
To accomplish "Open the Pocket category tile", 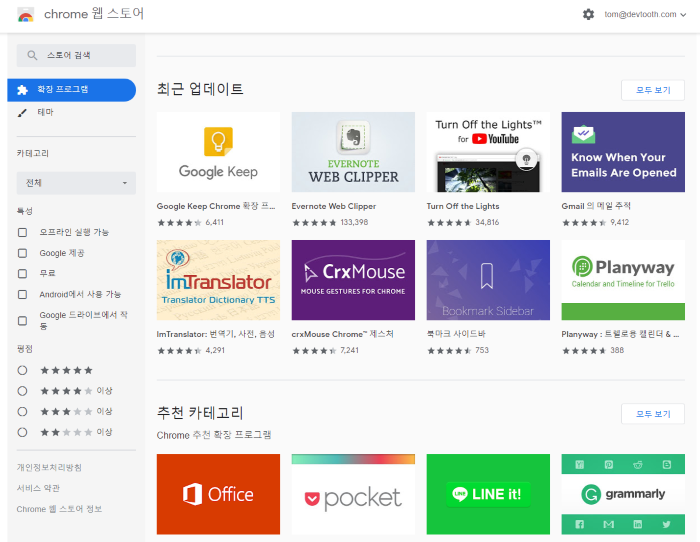I will pos(353,494).
